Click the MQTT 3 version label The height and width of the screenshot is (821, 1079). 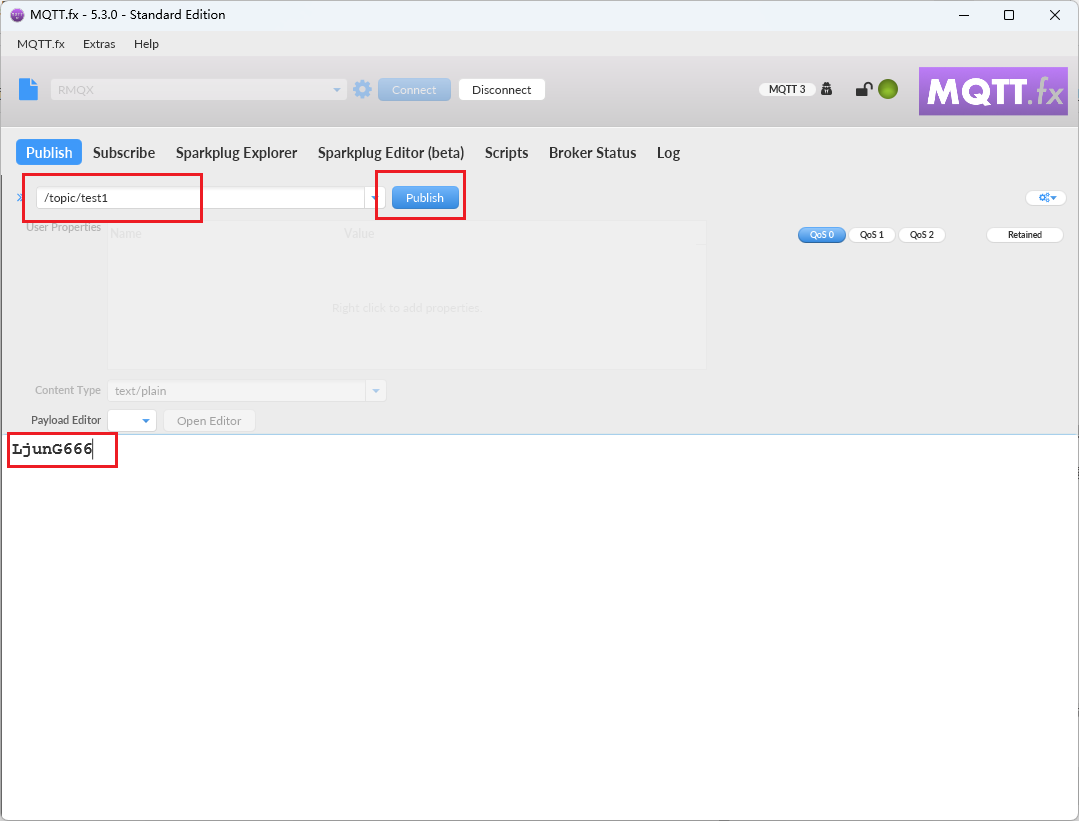(787, 89)
